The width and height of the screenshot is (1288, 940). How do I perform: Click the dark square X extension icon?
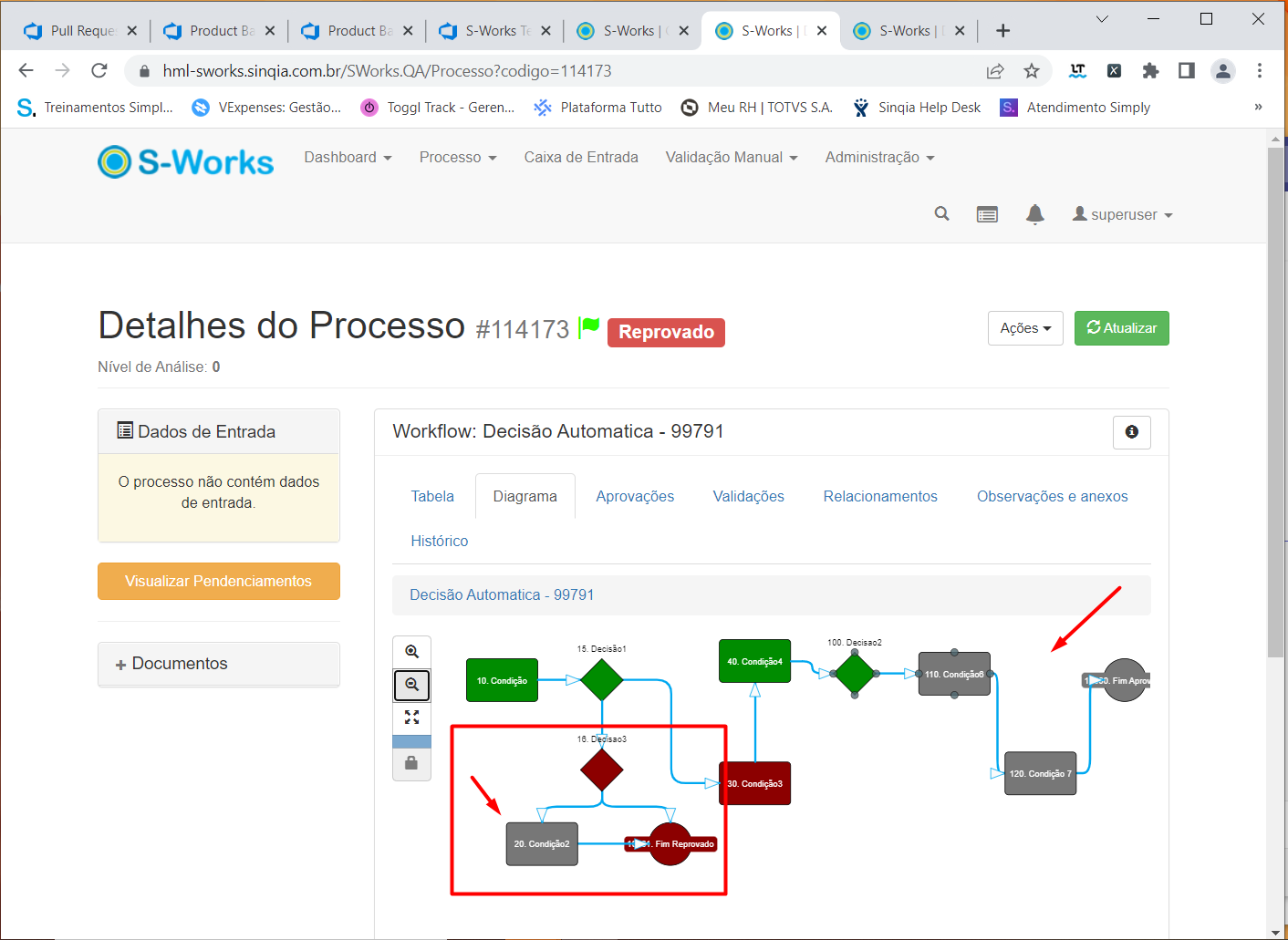(x=1114, y=71)
